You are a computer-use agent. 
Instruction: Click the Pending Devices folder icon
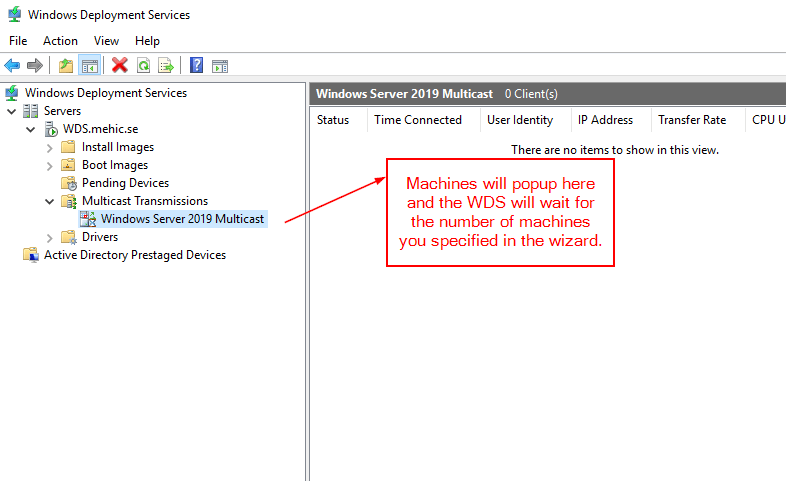click(69, 183)
